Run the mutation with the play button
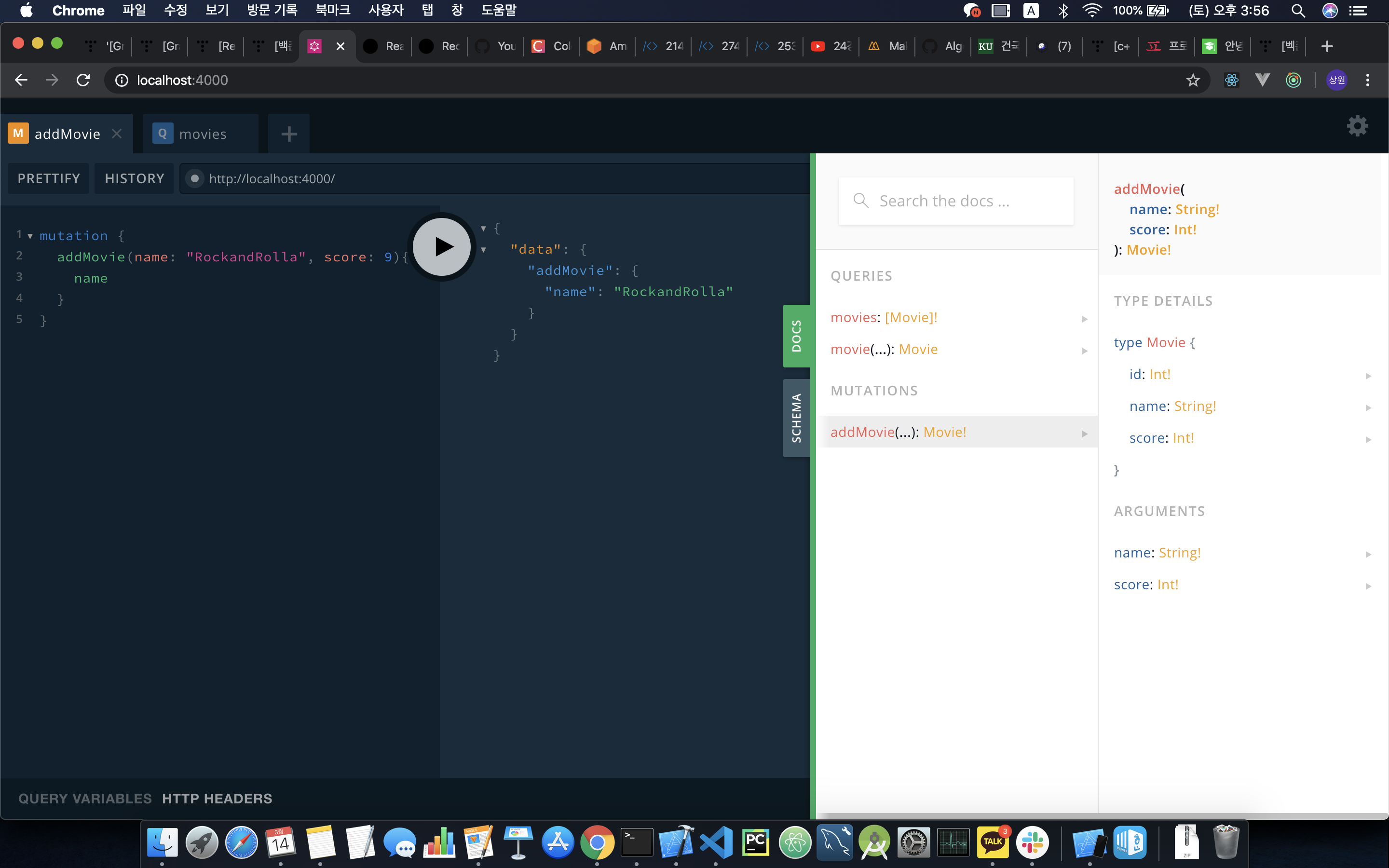This screenshot has height=868, width=1389. 441,247
